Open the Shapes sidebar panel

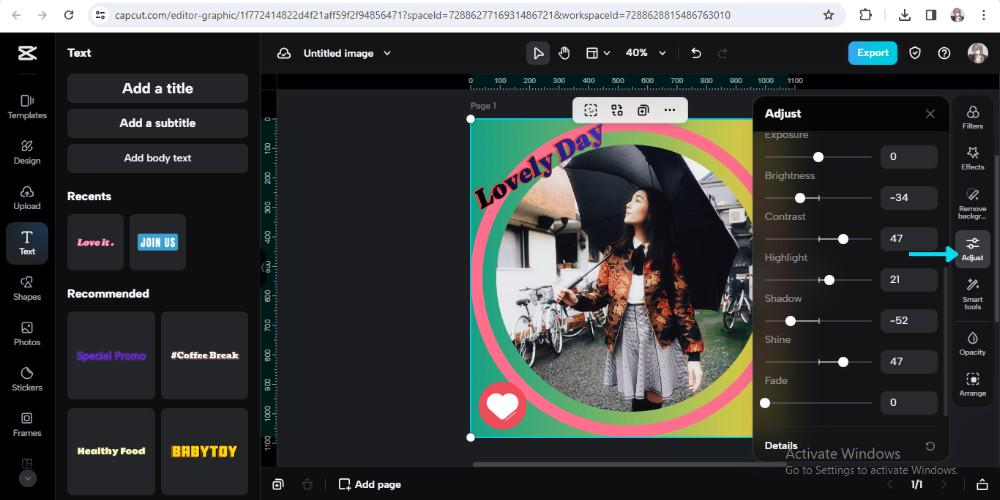coord(27,288)
